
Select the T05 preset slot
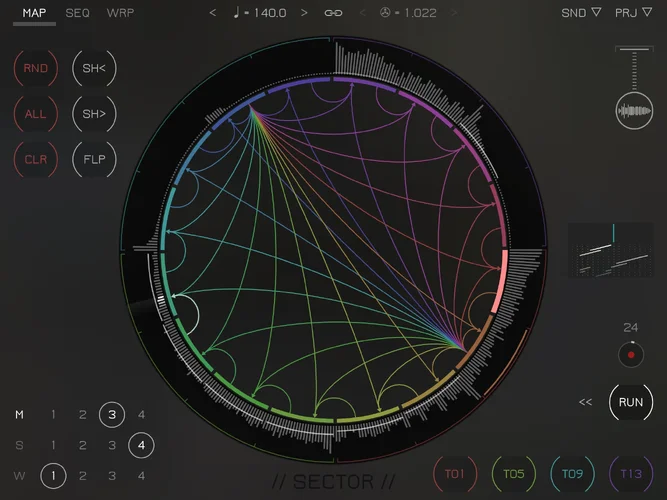[513, 474]
